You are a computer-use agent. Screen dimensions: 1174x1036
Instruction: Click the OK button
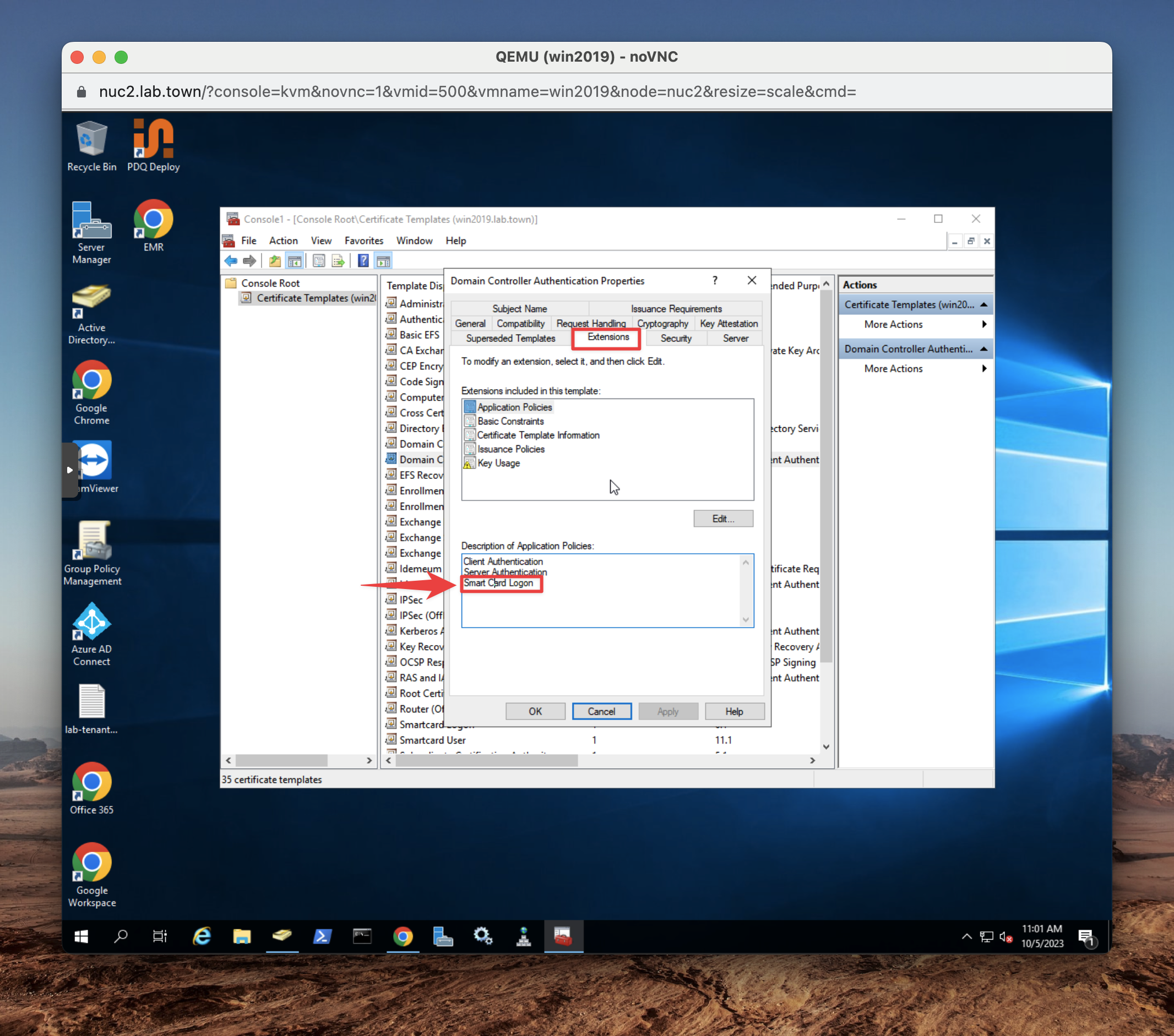coord(535,711)
